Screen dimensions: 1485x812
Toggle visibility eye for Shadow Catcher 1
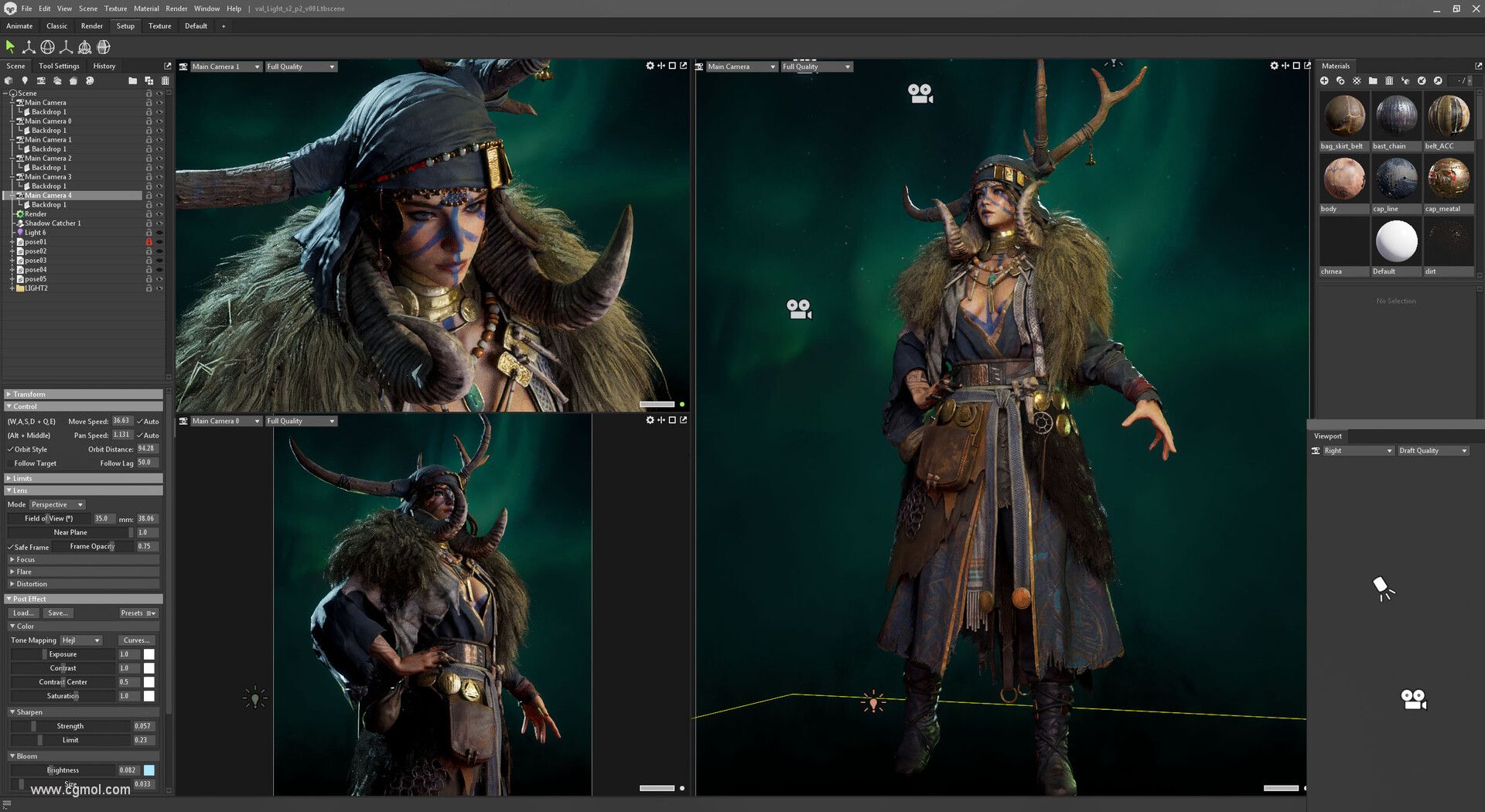[159, 223]
